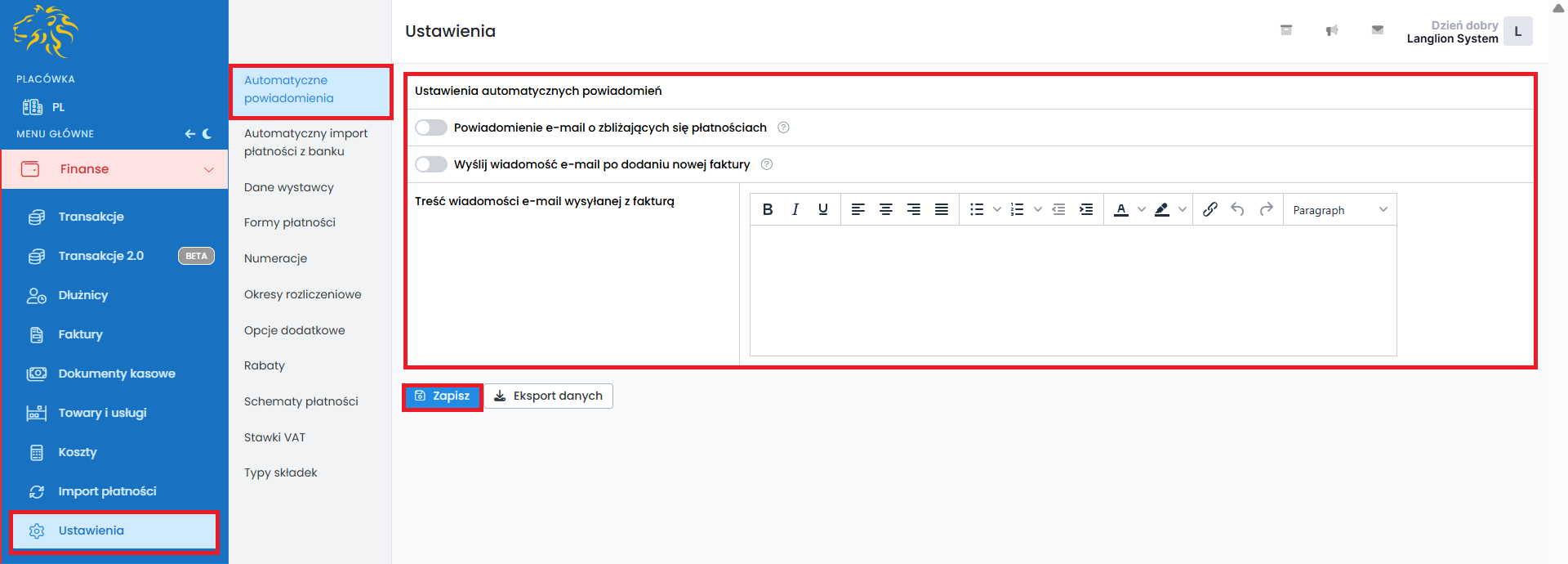The width and height of the screenshot is (1568, 564).
Task: Click inside the e-mail message text area
Action: [x=1072, y=290]
